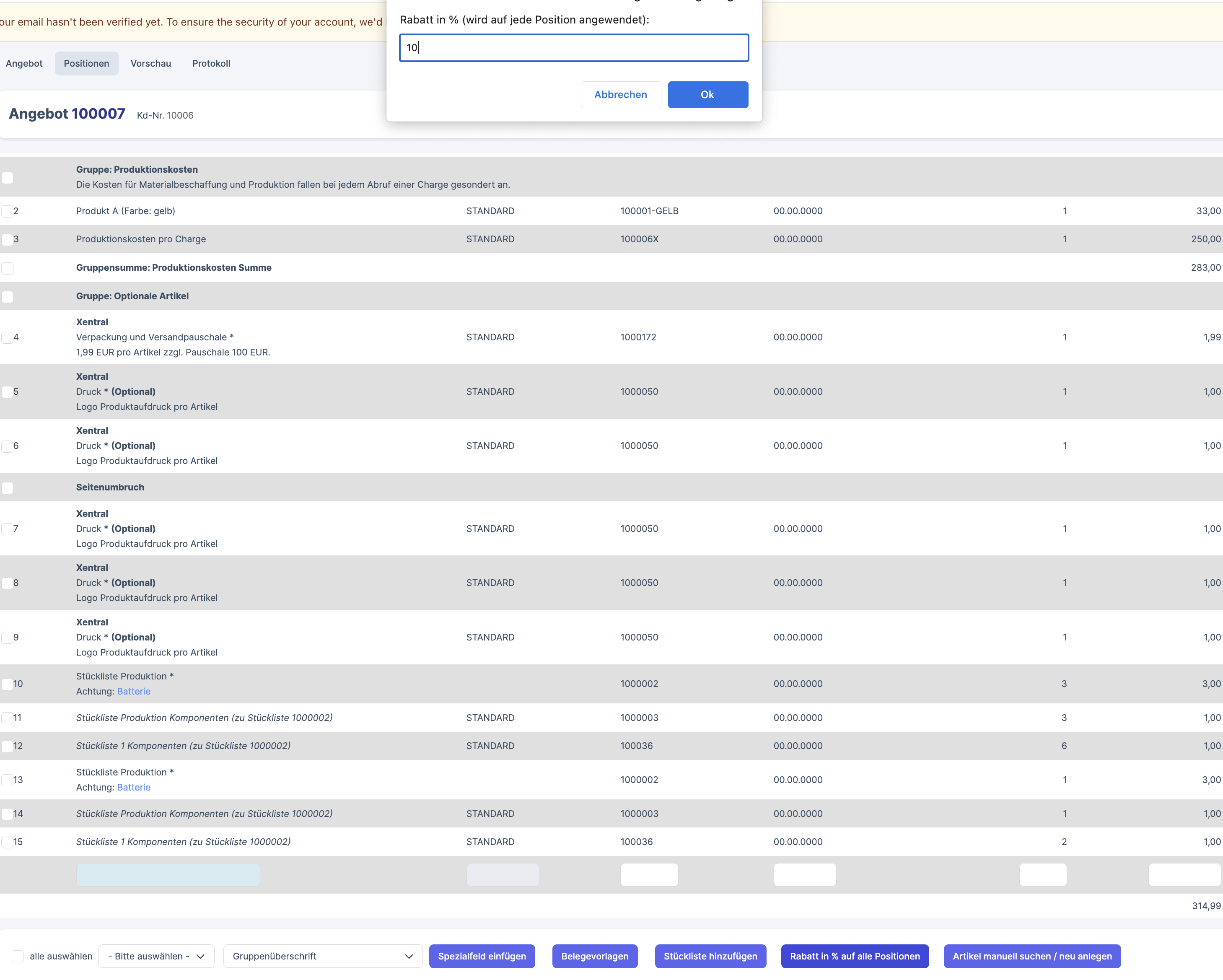Click 'Artikel manuell suchen / neu anlegen'
The width and height of the screenshot is (1223, 980).
(1032, 956)
